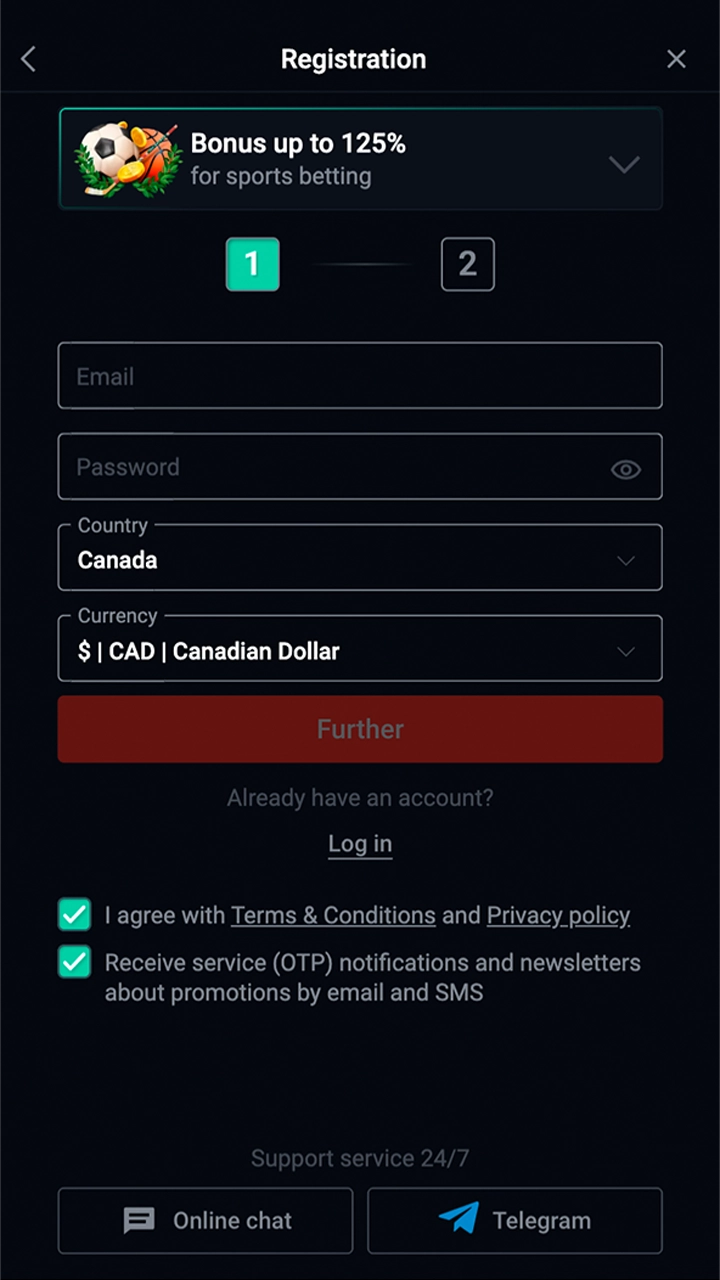Close the Registration screen
The width and height of the screenshot is (720, 1280).
pos(676,59)
